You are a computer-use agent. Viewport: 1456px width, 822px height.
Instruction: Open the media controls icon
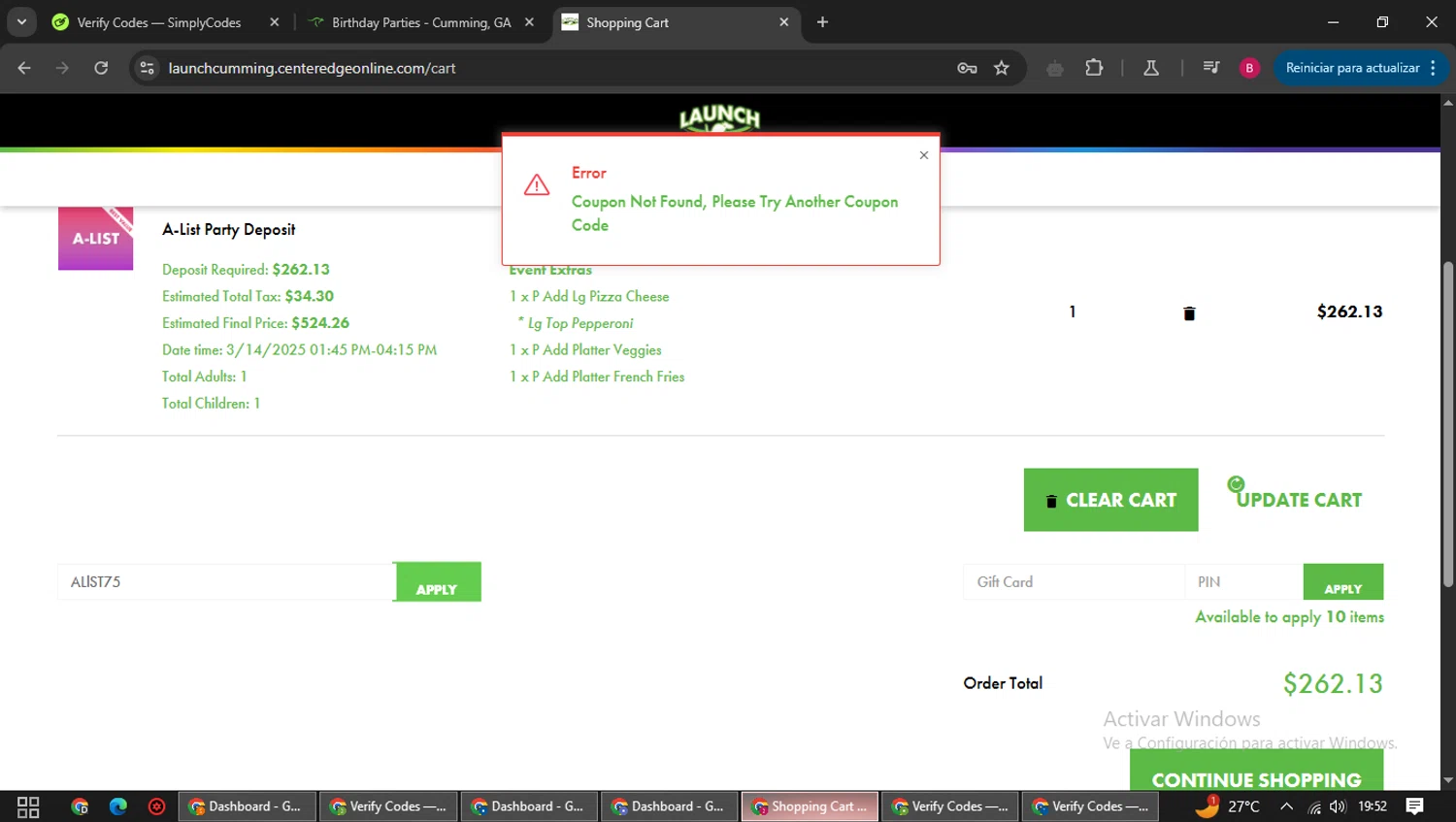click(1210, 68)
